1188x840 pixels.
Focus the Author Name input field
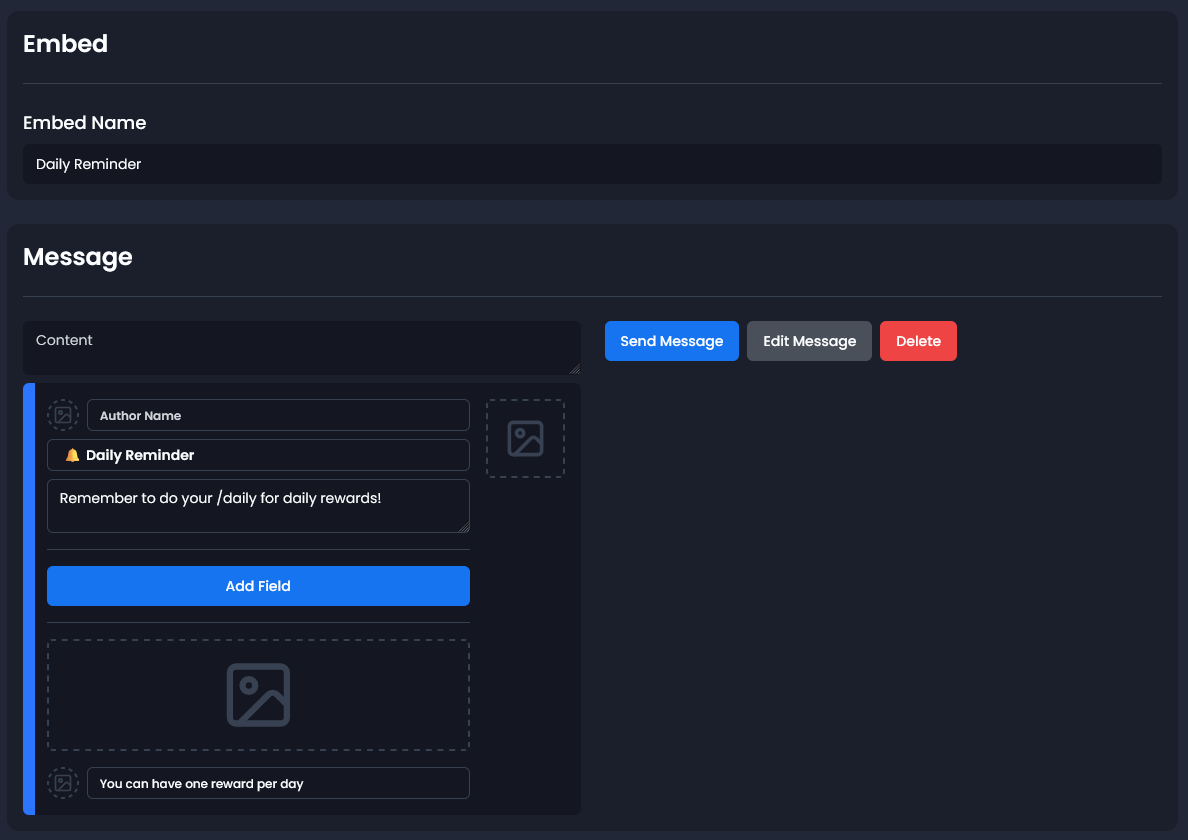[278, 414]
